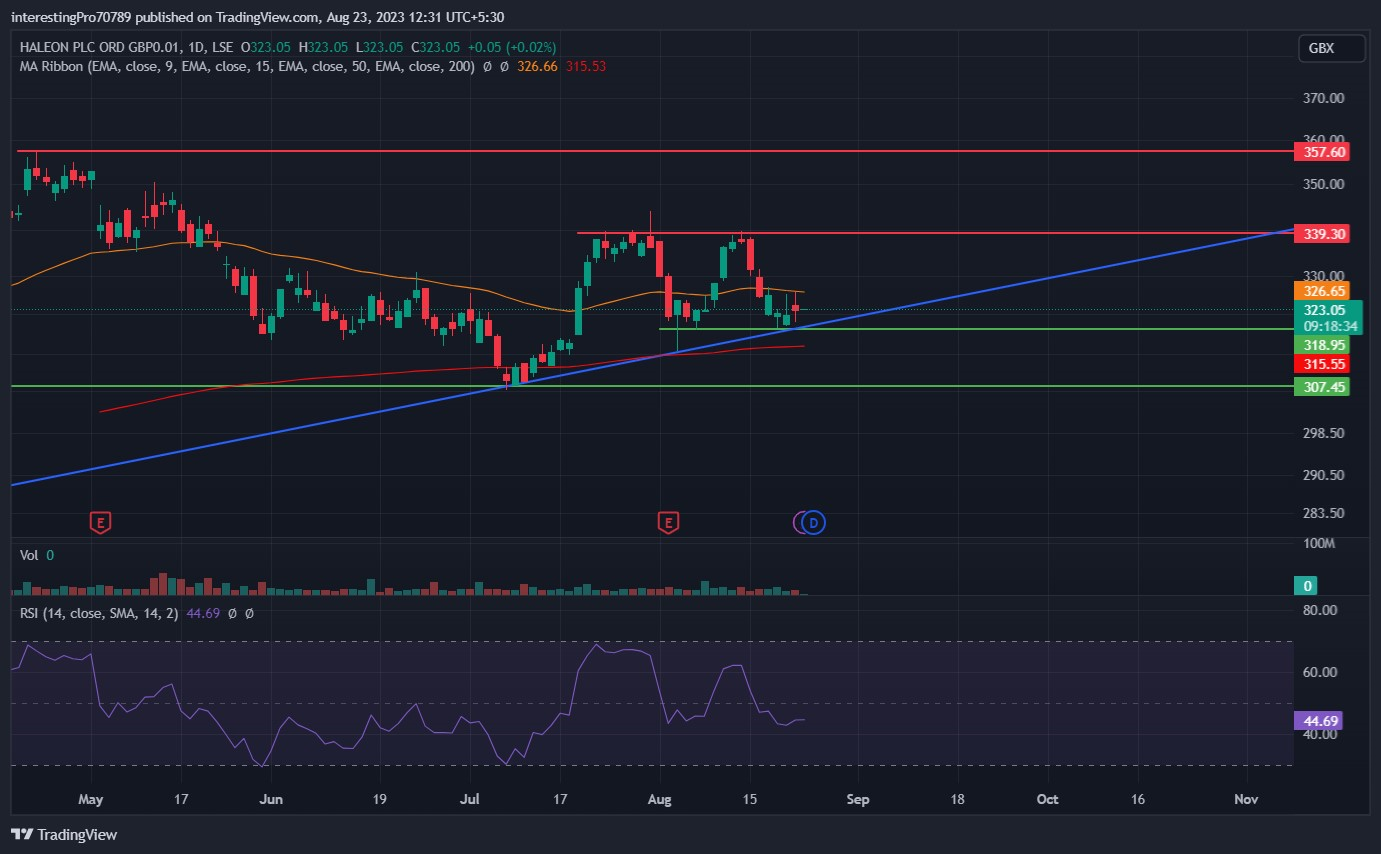The width and height of the screenshot is (1381, 854).
Task: Click the red 357.60 price label
Action: (x=1321, y=152)
